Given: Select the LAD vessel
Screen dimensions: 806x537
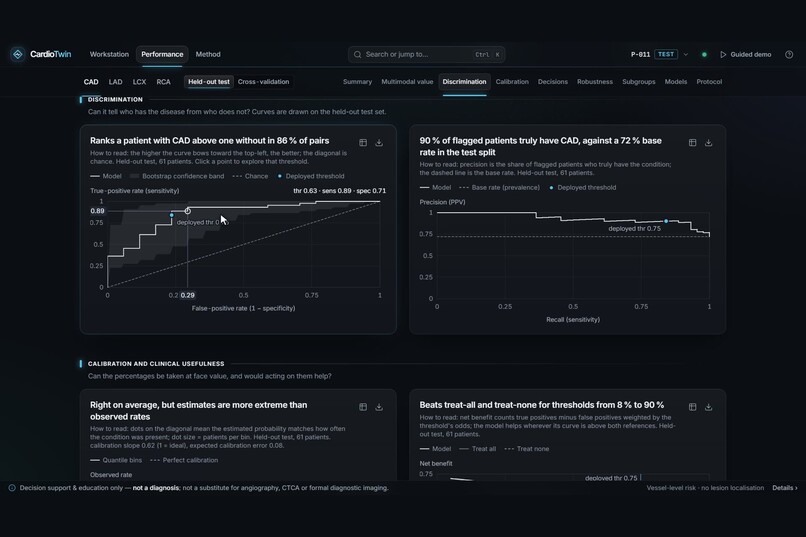Looking at the screenshot, I should click(x=115, y=82).
